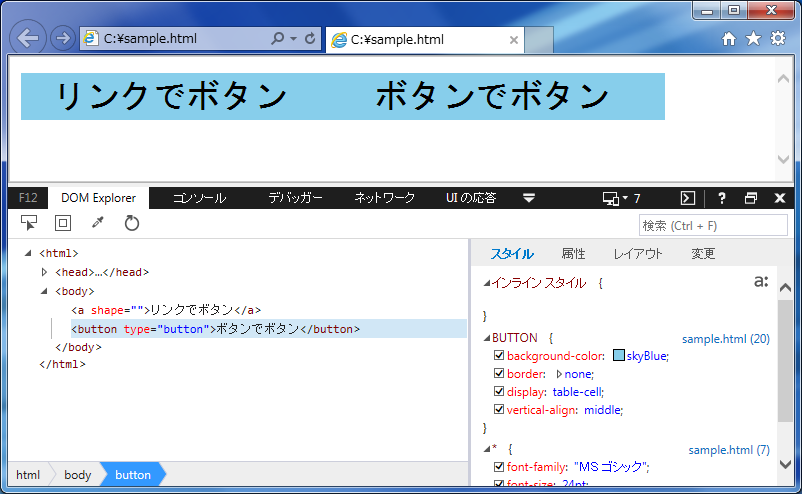Image resolution: width=802 pixels, height=494 pixels.
Task: Go back with the browser back arrow
Action: (28, 38)
